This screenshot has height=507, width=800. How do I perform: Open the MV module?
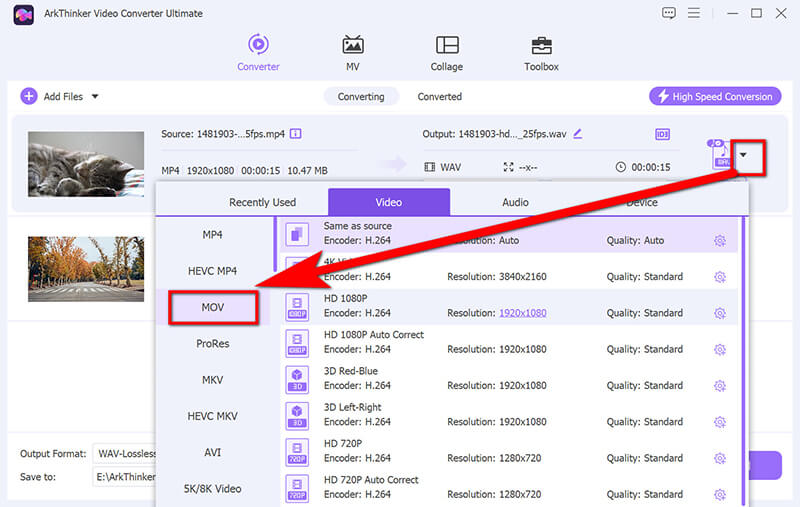tap(353, 53)
